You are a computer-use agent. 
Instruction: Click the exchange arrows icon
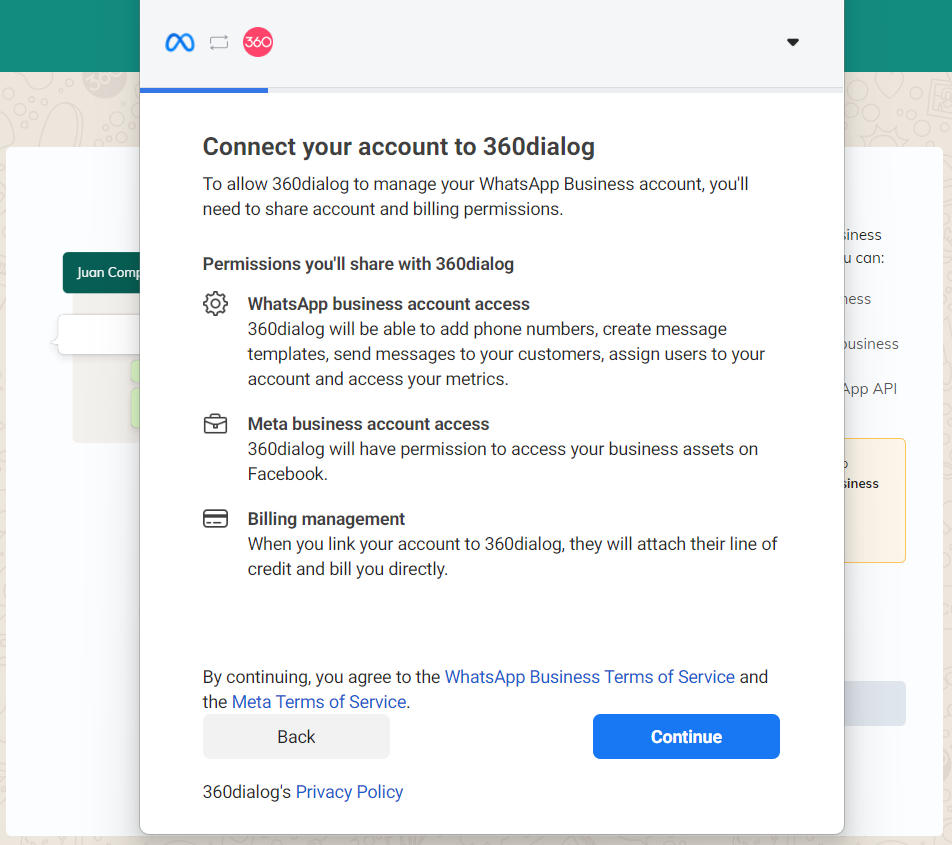(x=219, y=42)
